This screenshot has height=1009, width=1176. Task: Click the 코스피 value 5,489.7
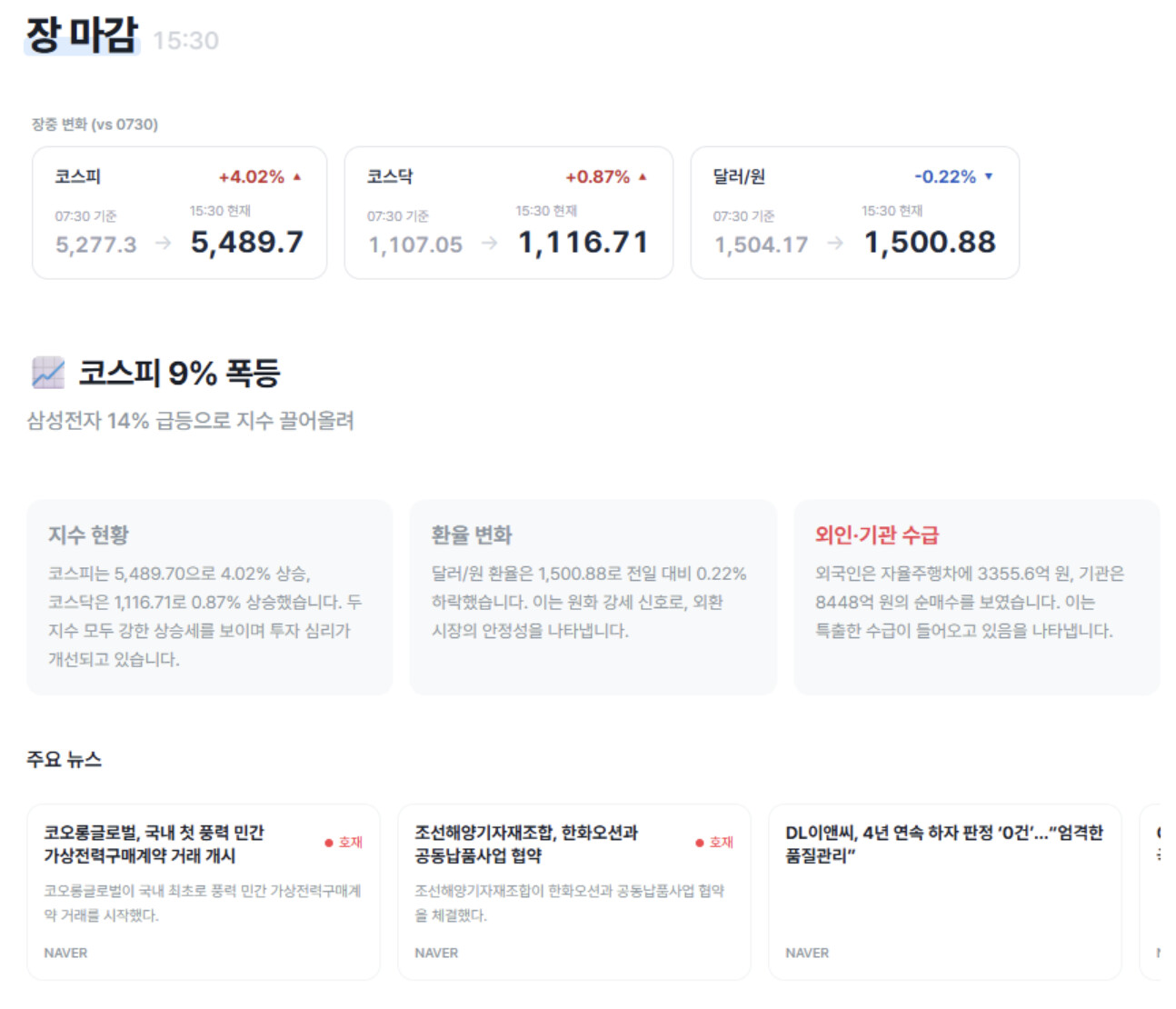tap(247, 243)
